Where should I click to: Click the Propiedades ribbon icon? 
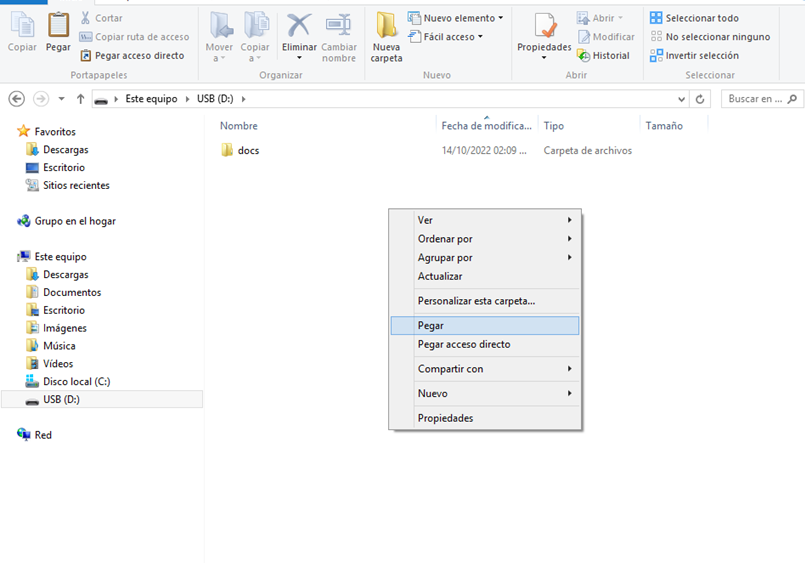pyautogui.click(x=544, y=26)
